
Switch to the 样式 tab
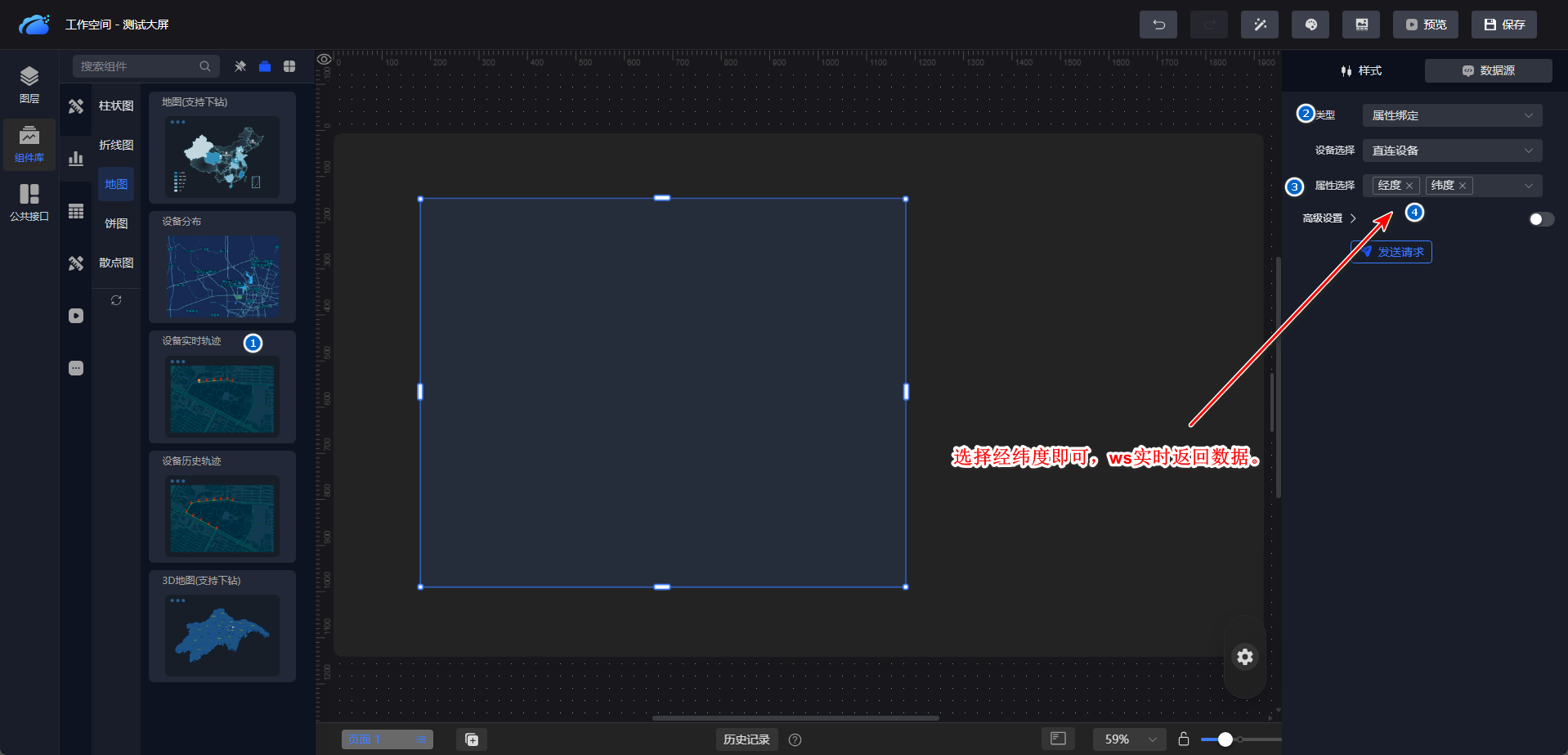point(1361,71)
